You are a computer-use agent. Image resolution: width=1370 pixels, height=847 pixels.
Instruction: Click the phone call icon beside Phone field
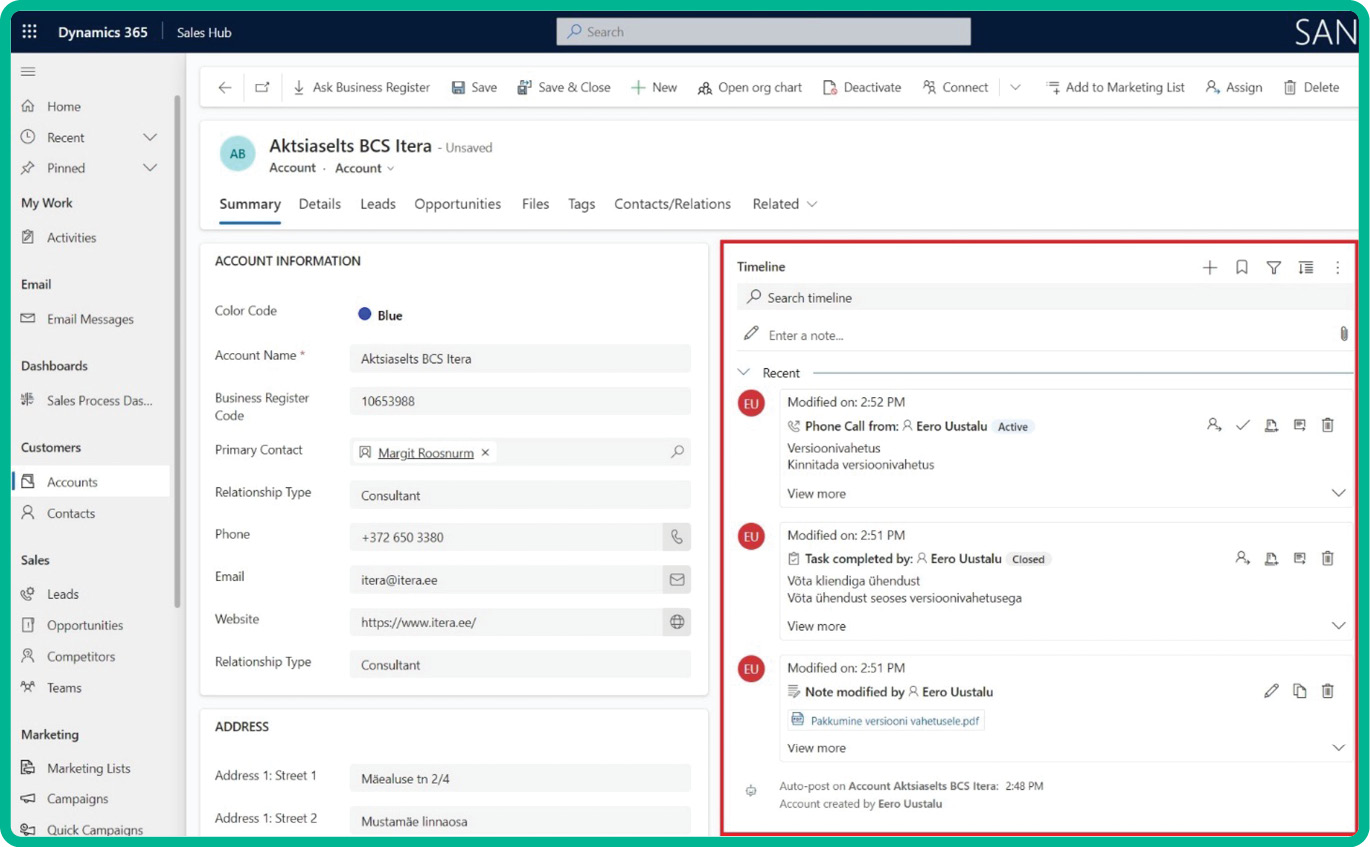677,537
